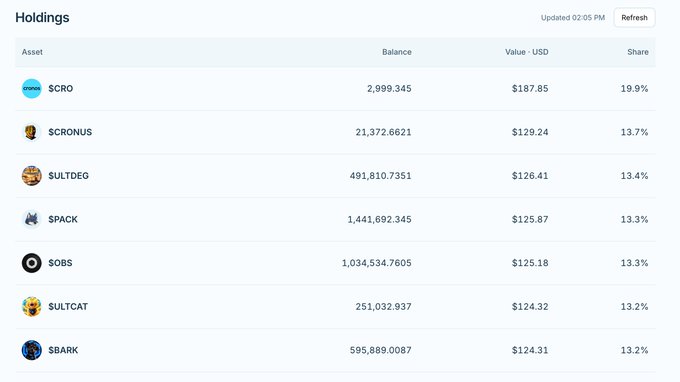Click balance 595,889.0087 for $BARK
This screenshot has width=680, height=382.
[380, 350]
